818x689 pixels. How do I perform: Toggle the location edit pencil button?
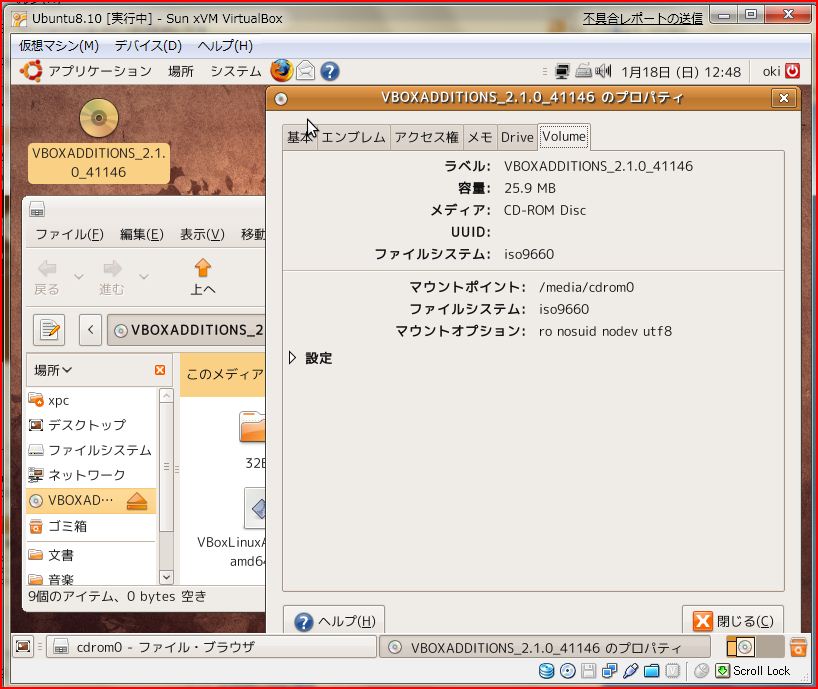coord(49,330)
